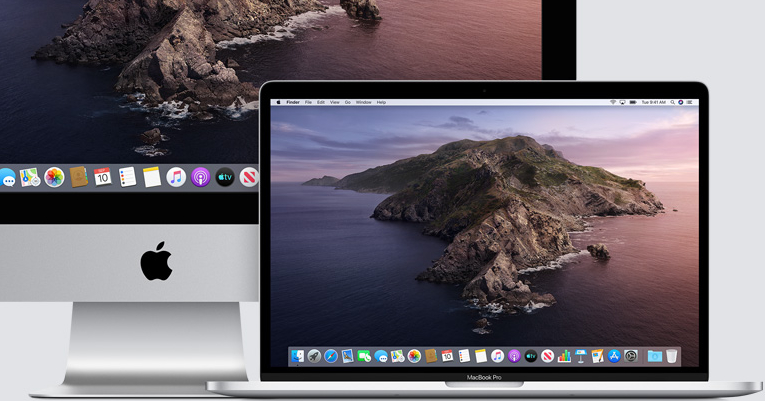Open Messages in the iMac dock
Screen dimensions: 765x401
7,178
